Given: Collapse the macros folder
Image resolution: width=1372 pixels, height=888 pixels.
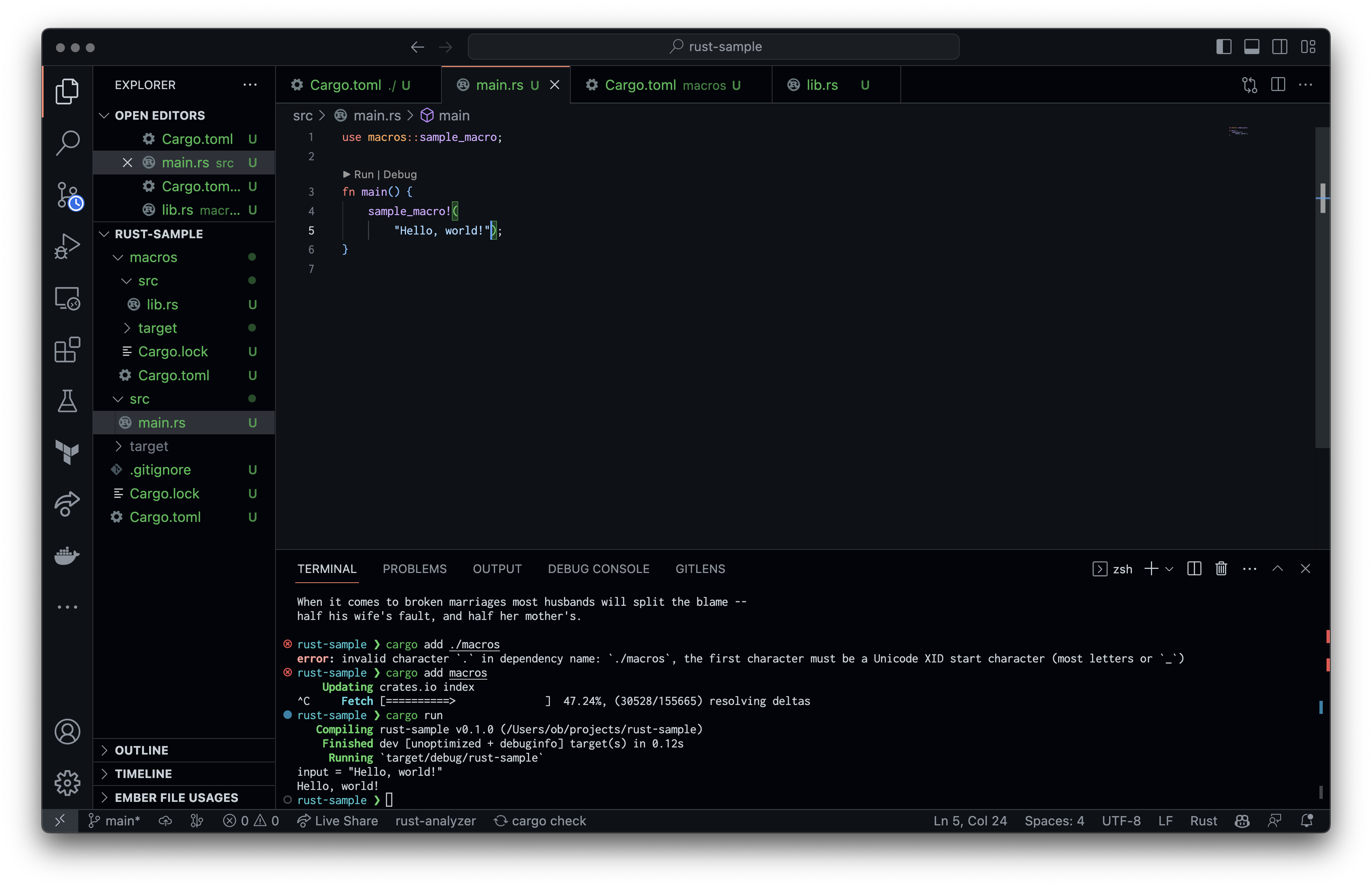Looking at the screenshot, I should (153, 257).
